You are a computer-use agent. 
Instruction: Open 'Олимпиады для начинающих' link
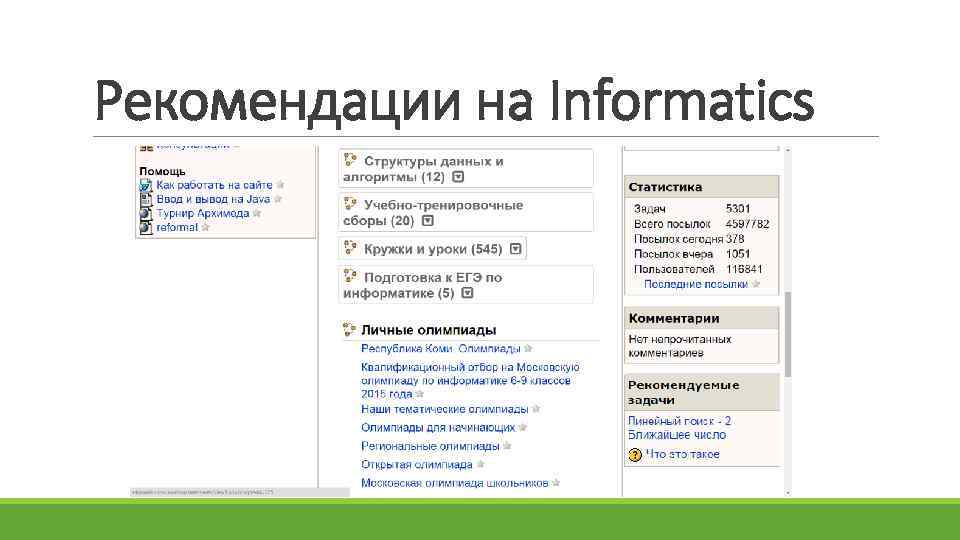438,427
